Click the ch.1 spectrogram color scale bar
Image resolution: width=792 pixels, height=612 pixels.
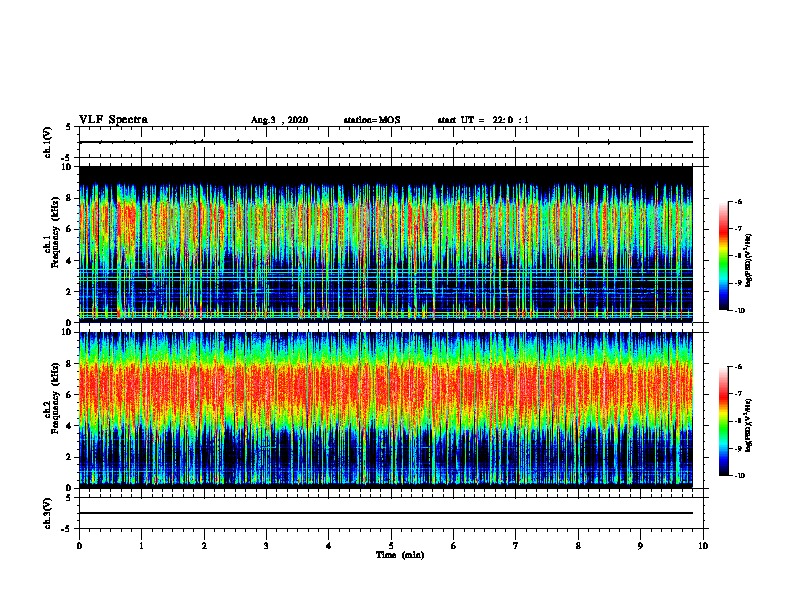click(x=724, y=256)
